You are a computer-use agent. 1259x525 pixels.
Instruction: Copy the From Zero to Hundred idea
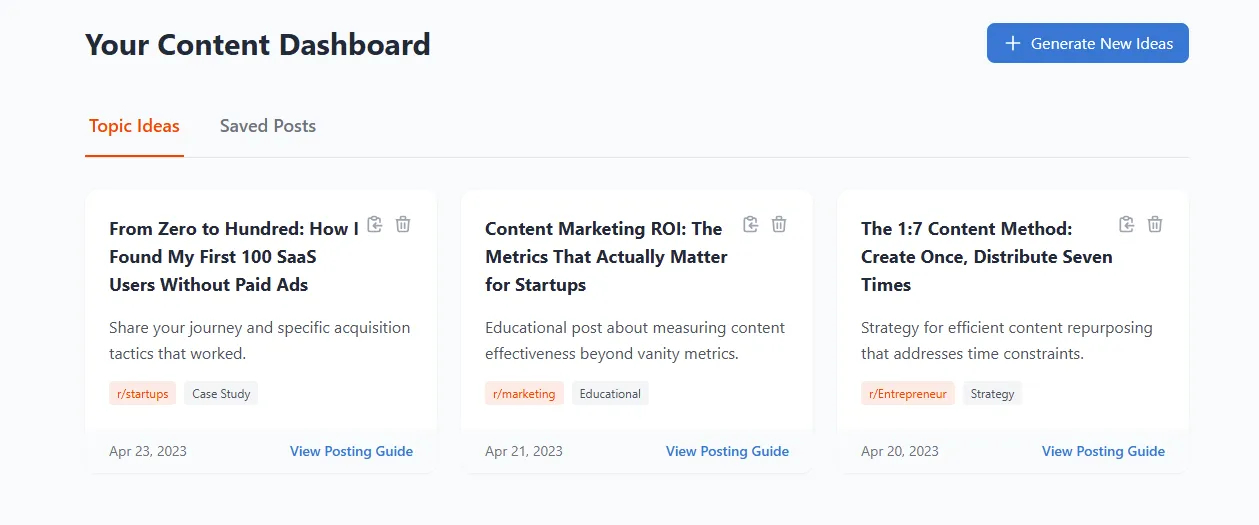(375, 224)
